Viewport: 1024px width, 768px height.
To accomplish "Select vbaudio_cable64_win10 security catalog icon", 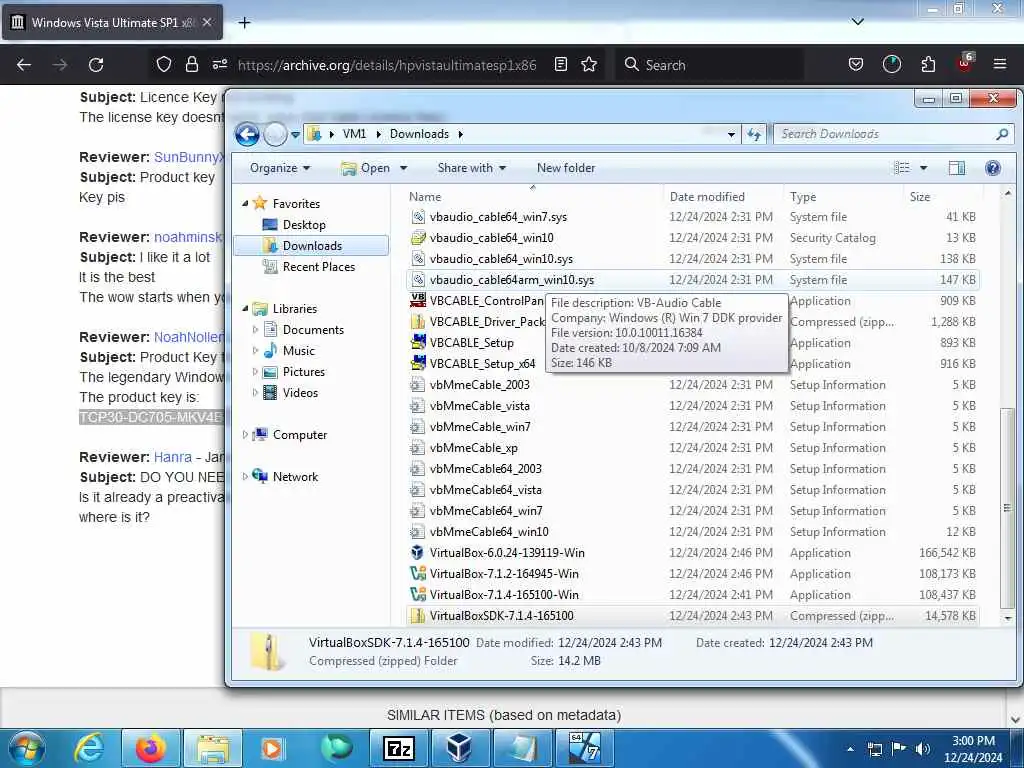I will click(x=418, y=238).
